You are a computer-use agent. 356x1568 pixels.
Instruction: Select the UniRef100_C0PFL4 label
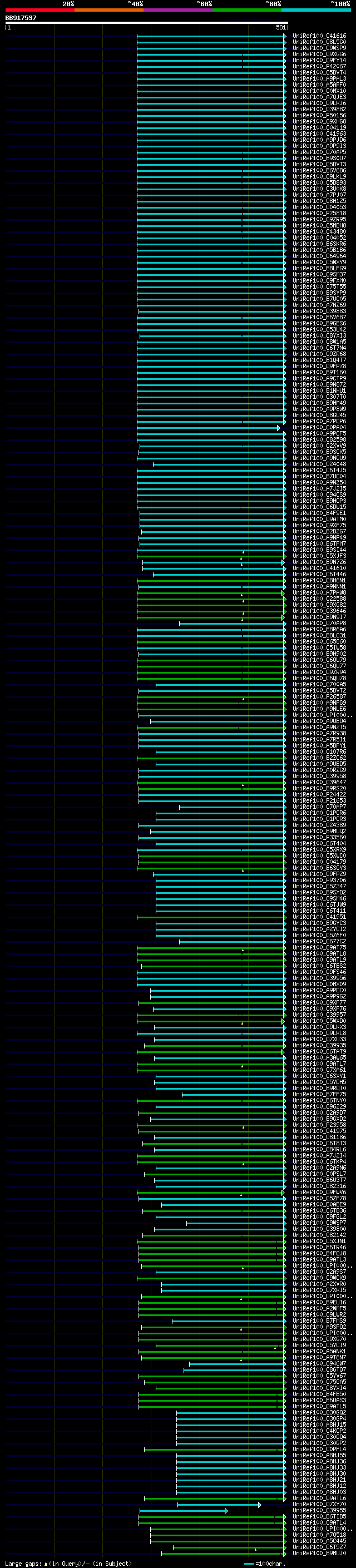point(319,1450)
